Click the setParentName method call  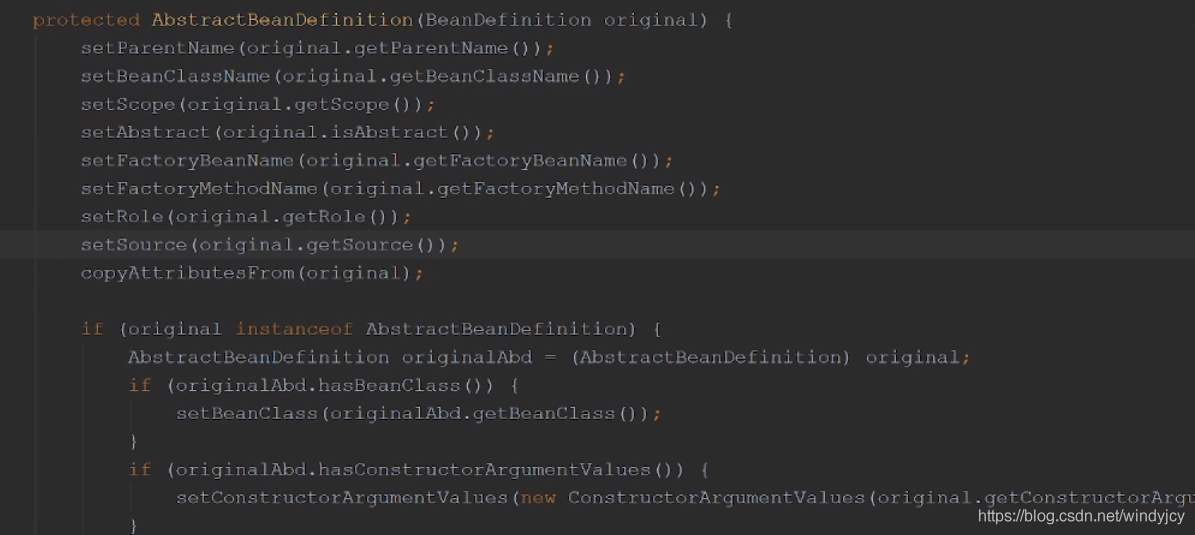pos(158,49)
